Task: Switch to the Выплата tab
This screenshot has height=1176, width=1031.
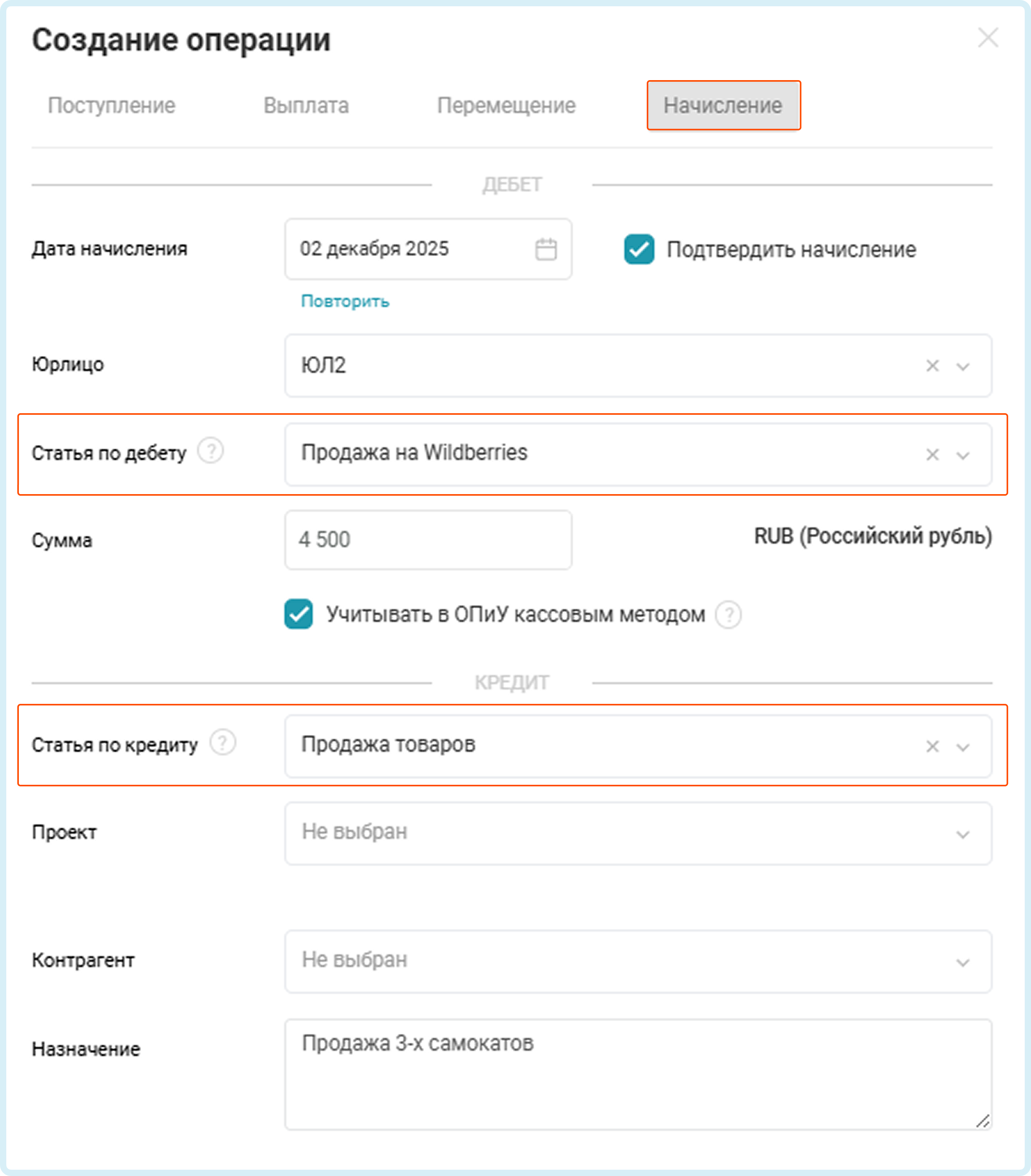Action: (306, 106)
